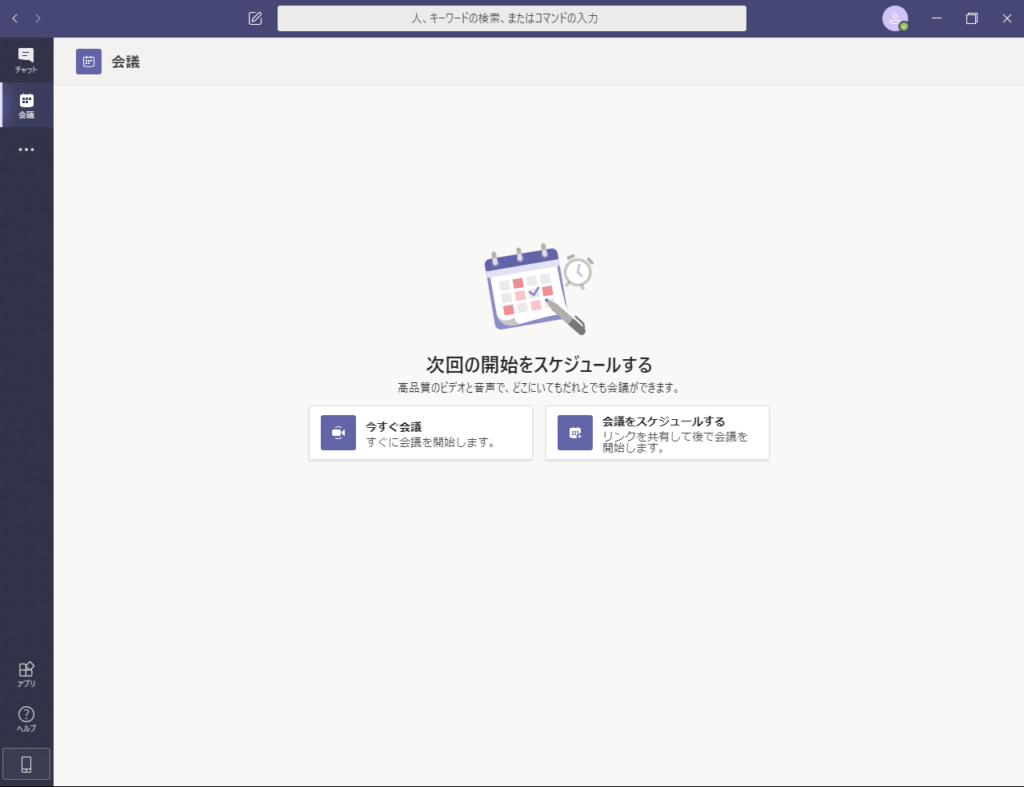
Task: Click the search and command input box
Action: (512, 18)
